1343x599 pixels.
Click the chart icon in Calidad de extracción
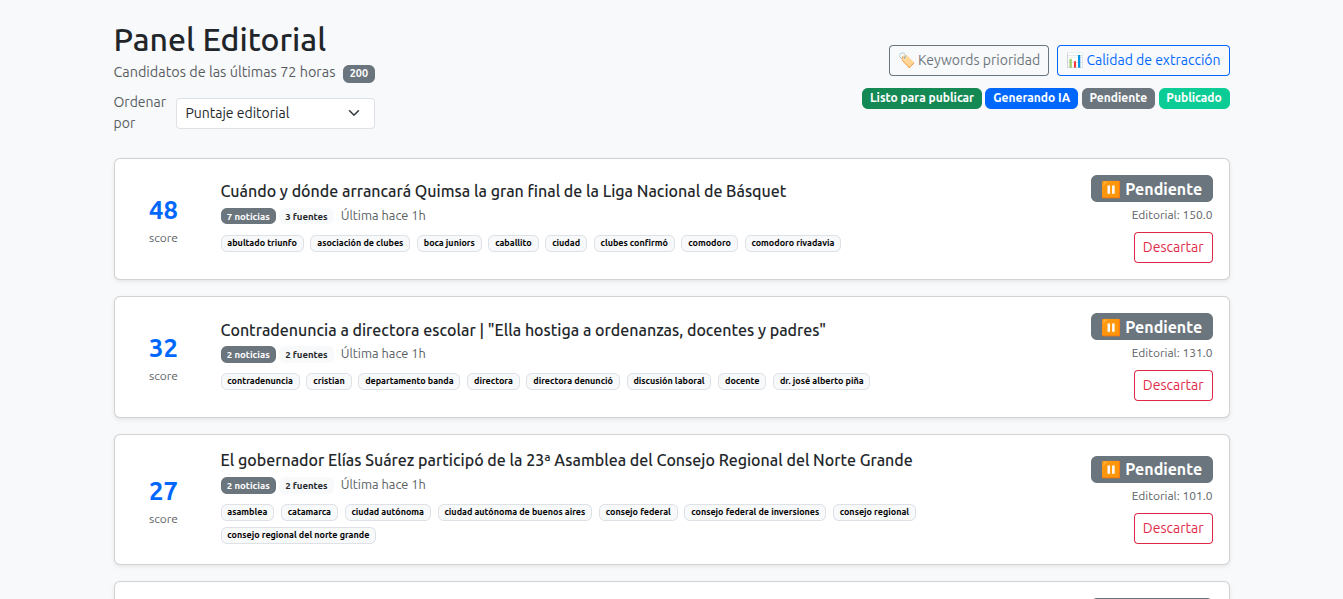point(1074,60)
